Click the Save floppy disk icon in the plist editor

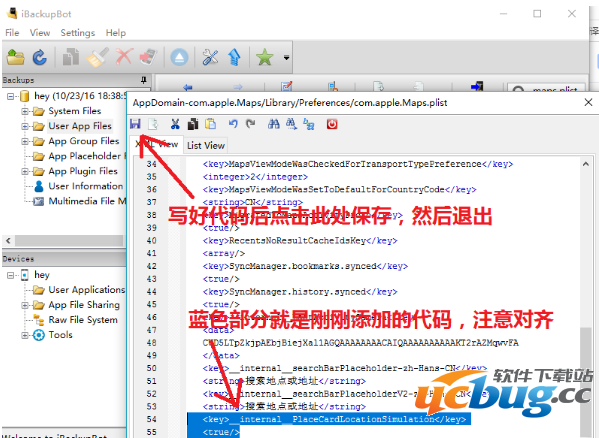coord(135,124)
